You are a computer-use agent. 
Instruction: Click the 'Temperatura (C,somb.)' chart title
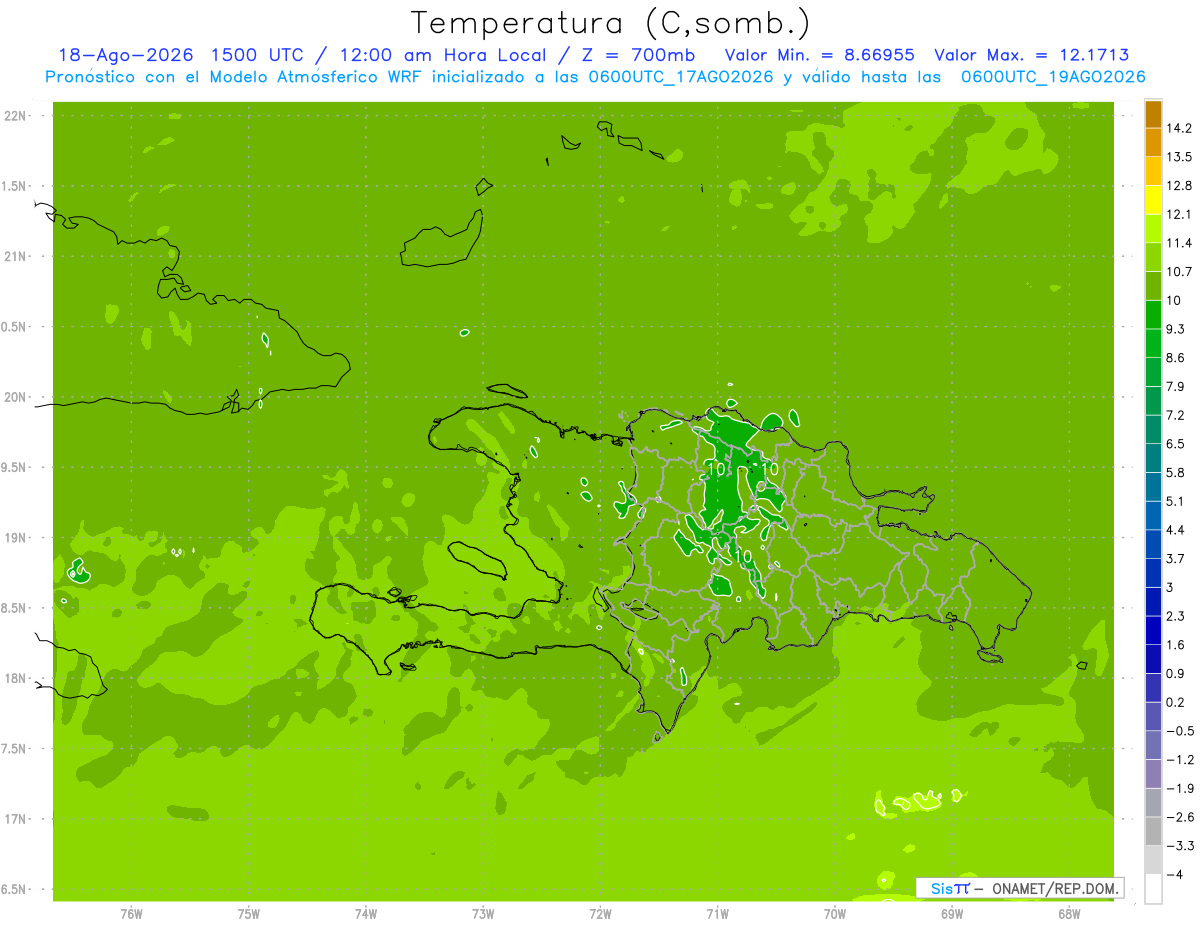(x=611, y=23)
